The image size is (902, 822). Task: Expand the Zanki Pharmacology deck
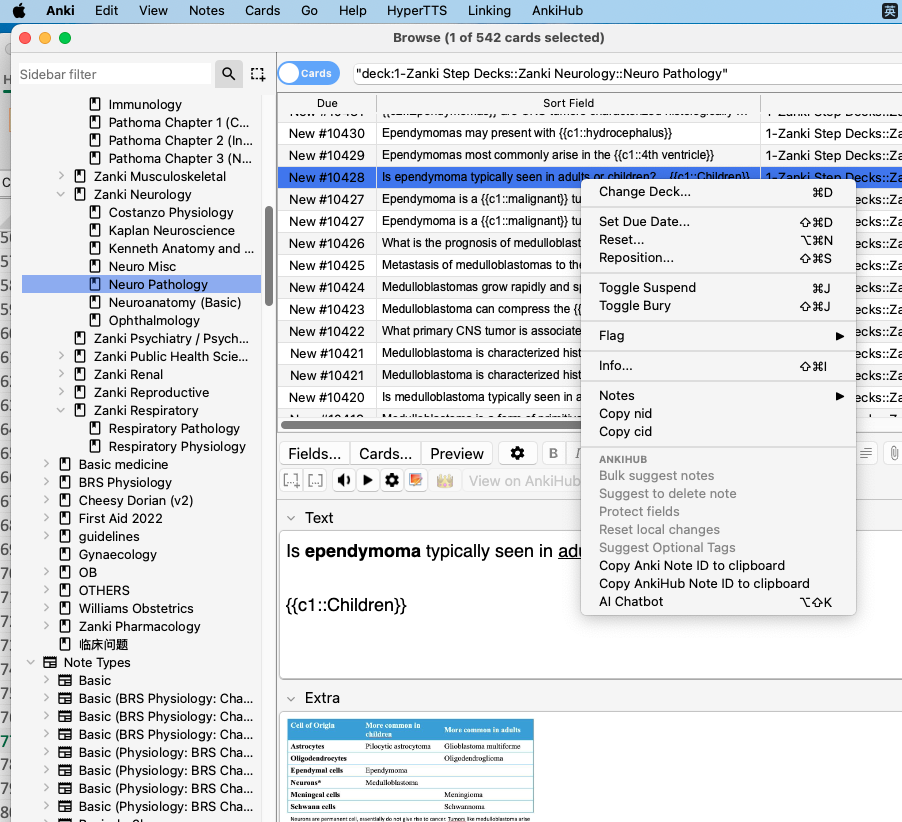tap(62, 627)
